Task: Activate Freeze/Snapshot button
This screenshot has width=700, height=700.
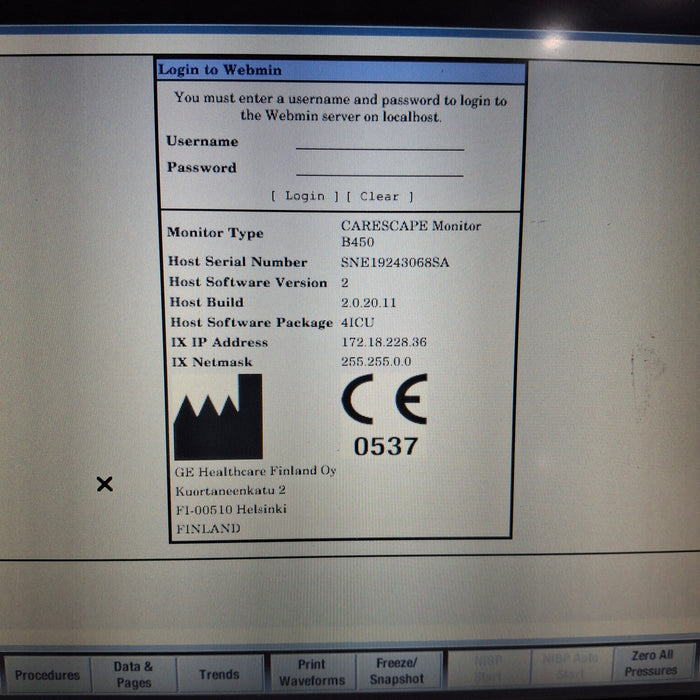Action: pos(397,671)
